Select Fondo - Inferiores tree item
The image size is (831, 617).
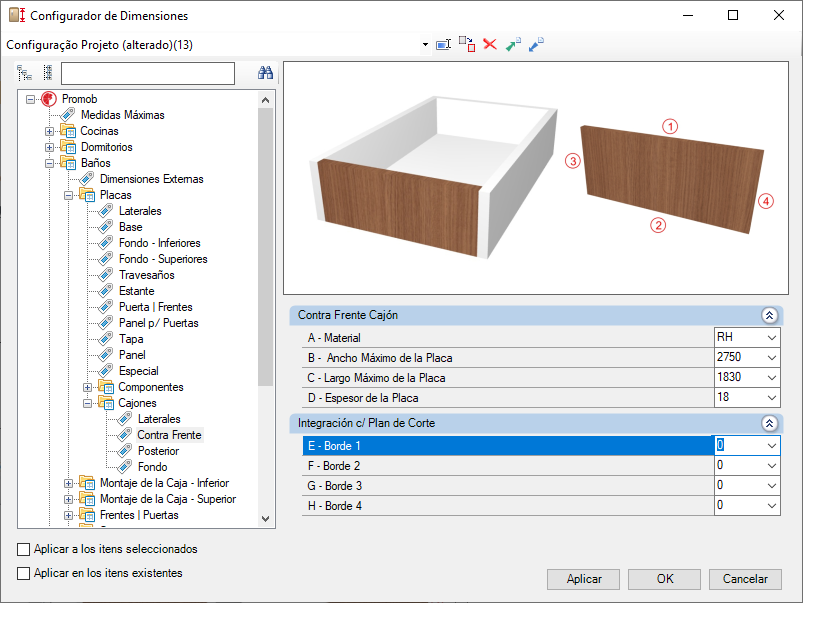click(160, 243)
